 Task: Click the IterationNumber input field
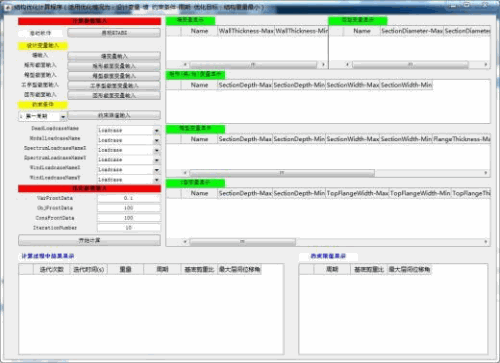coord(129,228)
